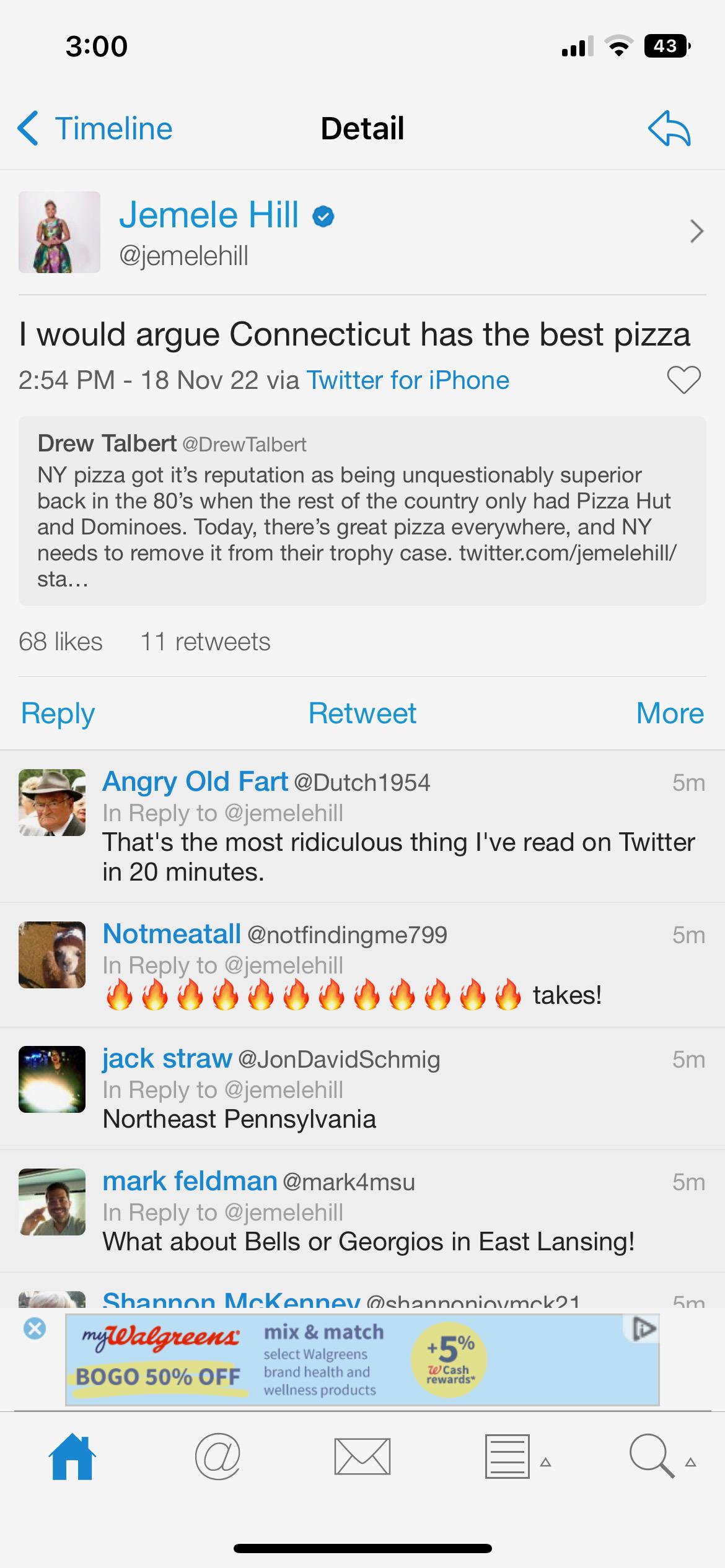725x1568 pixels.
Task: Open the quoted Drew Talbert tweet
Action: pyautogui.click(x=362, y=510)
